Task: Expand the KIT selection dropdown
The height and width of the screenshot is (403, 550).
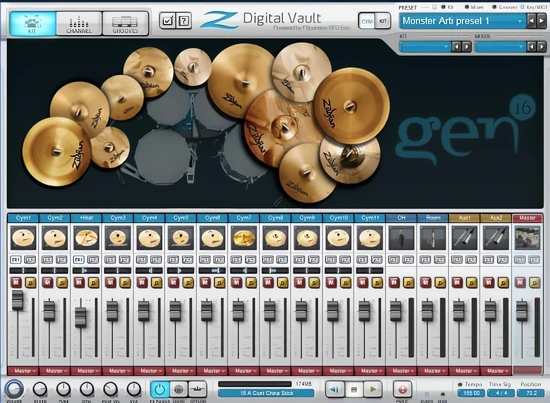Action: (425, 46)
